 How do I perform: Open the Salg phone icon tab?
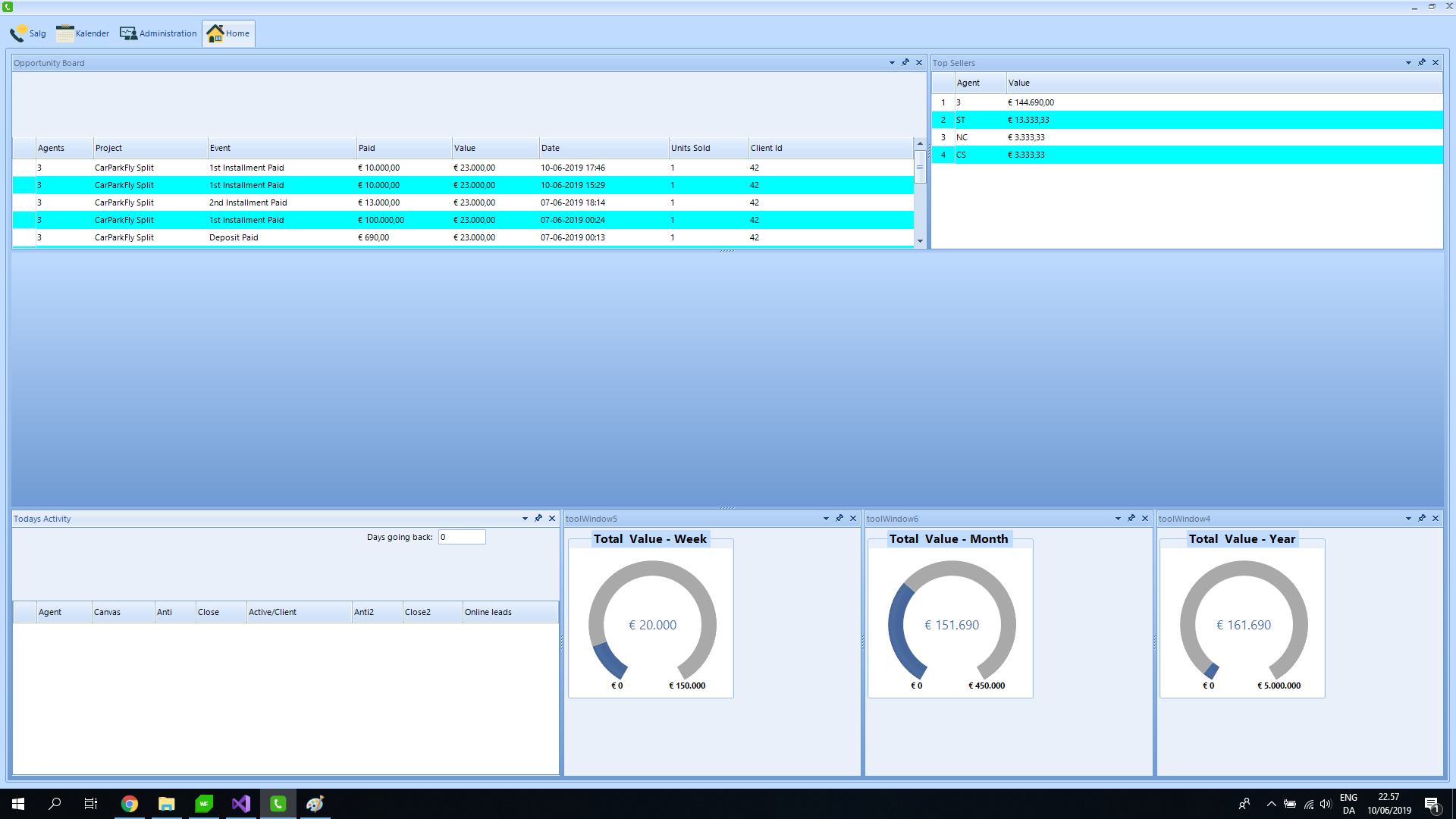(x=28, y=33)
